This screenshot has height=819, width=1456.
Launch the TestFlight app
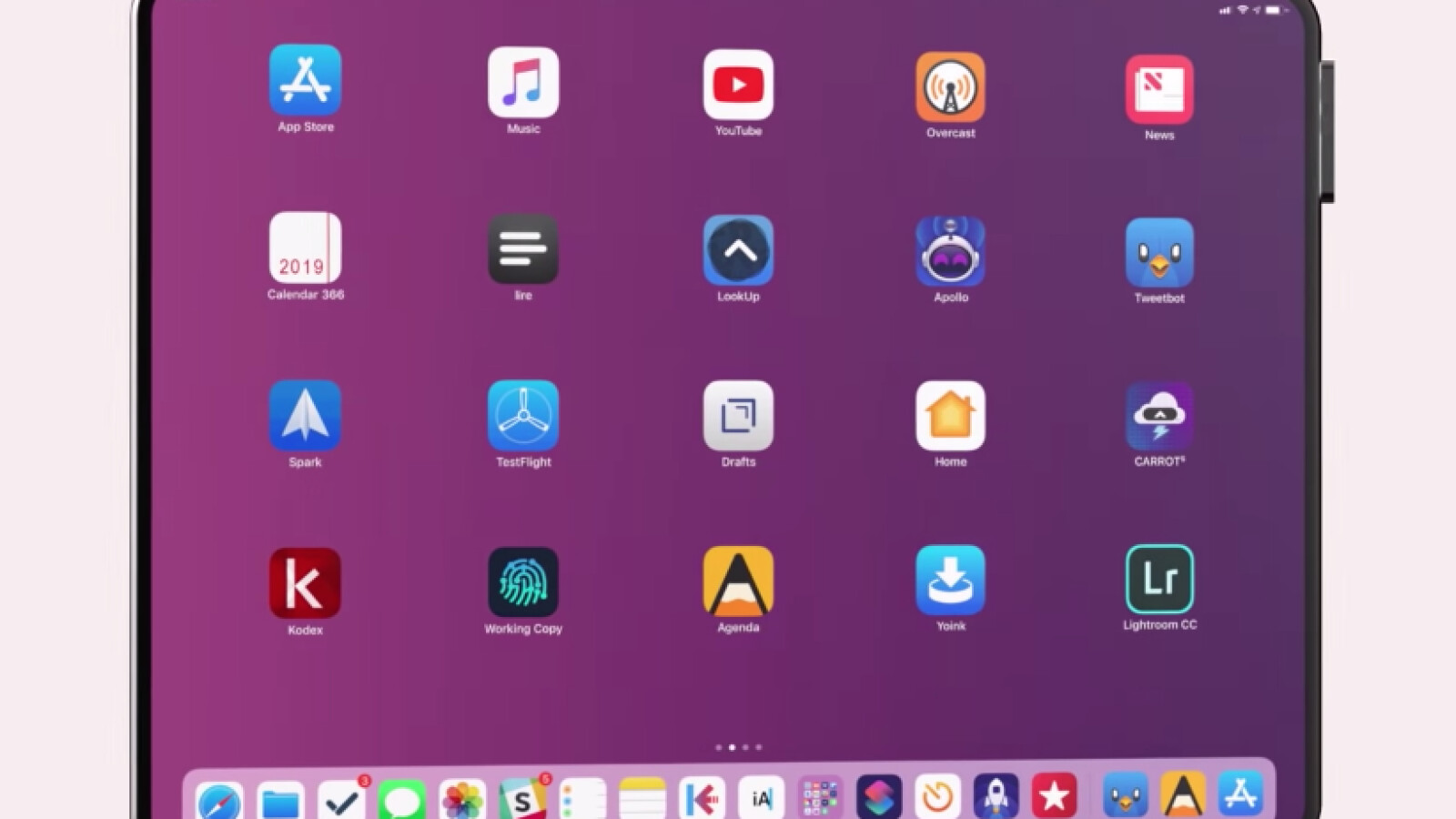[522, 416]
